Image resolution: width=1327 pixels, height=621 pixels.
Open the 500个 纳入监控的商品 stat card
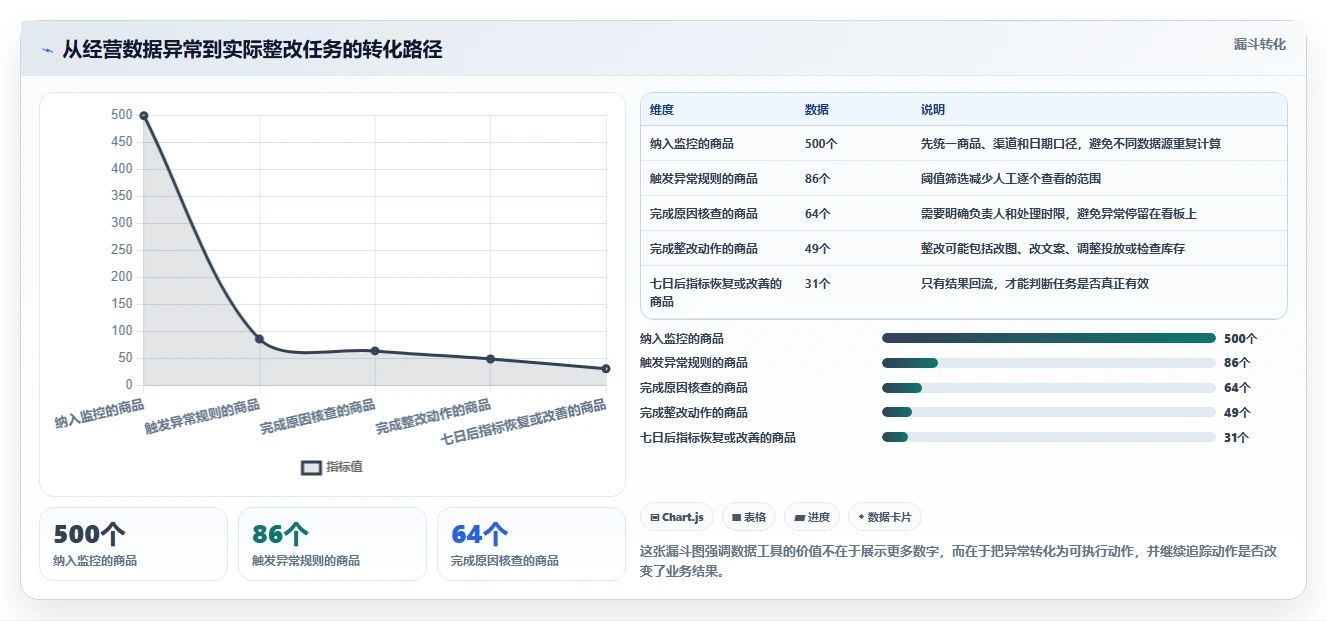pos(133,544)
